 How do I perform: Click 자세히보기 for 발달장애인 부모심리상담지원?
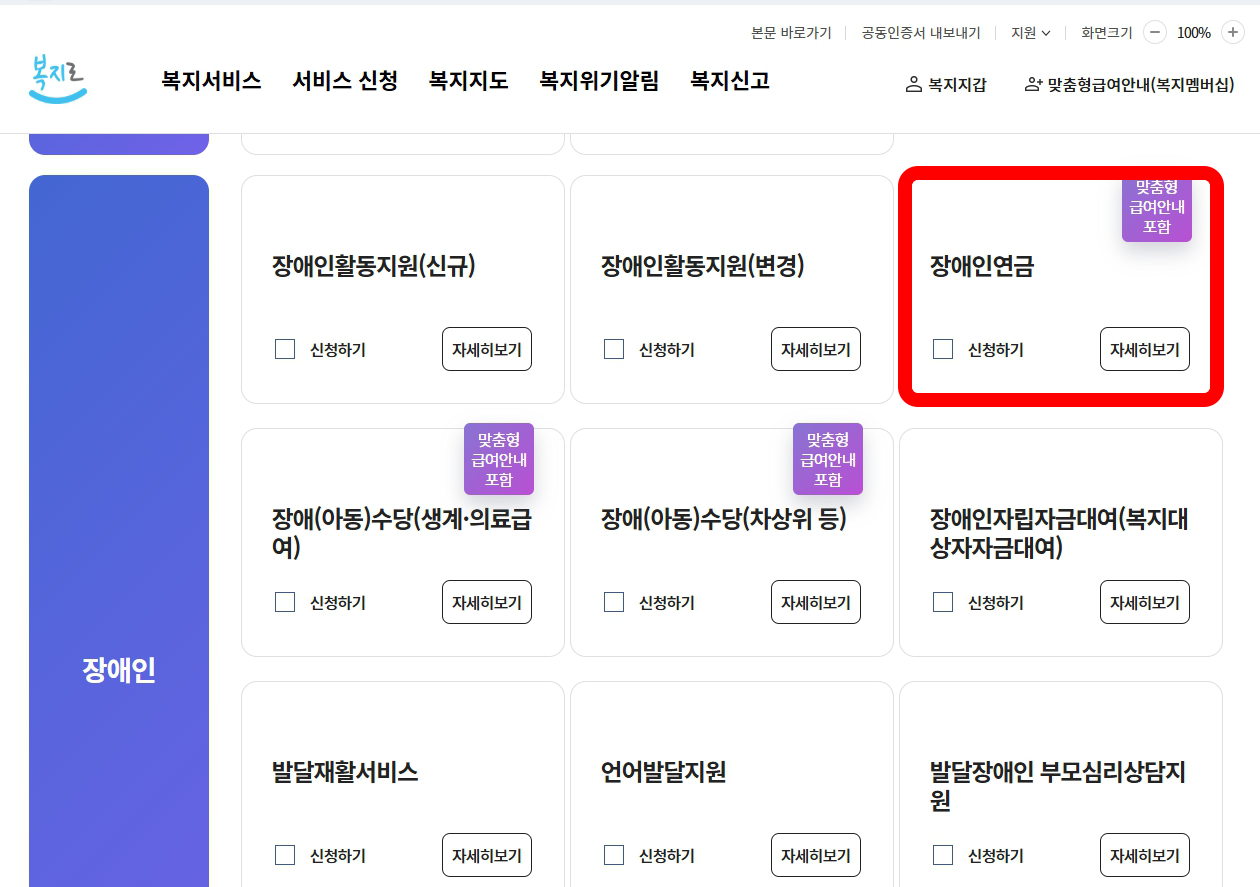(1145, 855)
